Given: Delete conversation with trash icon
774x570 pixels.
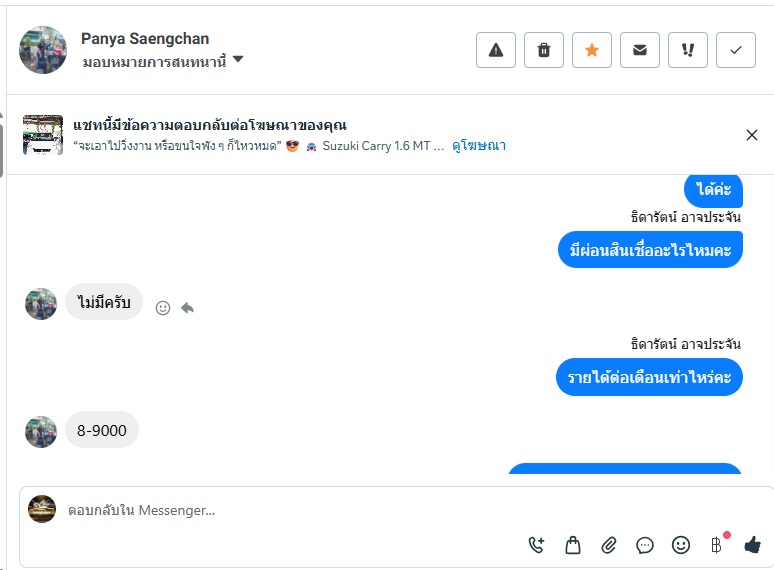Looking at the screenshot, I should [x=544, y=50].
